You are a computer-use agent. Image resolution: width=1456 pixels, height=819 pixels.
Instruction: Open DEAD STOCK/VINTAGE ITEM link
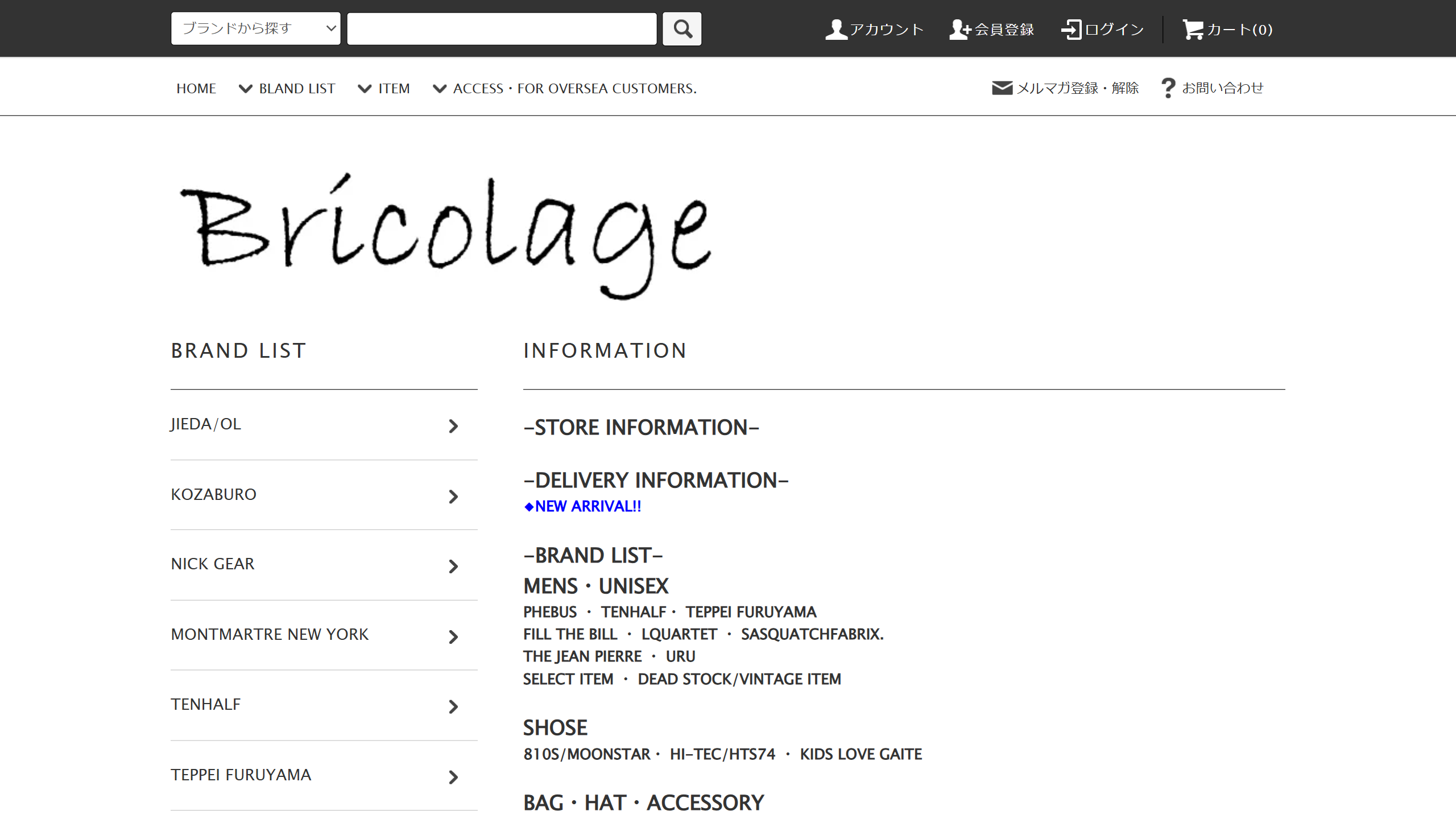click(739, 679)
